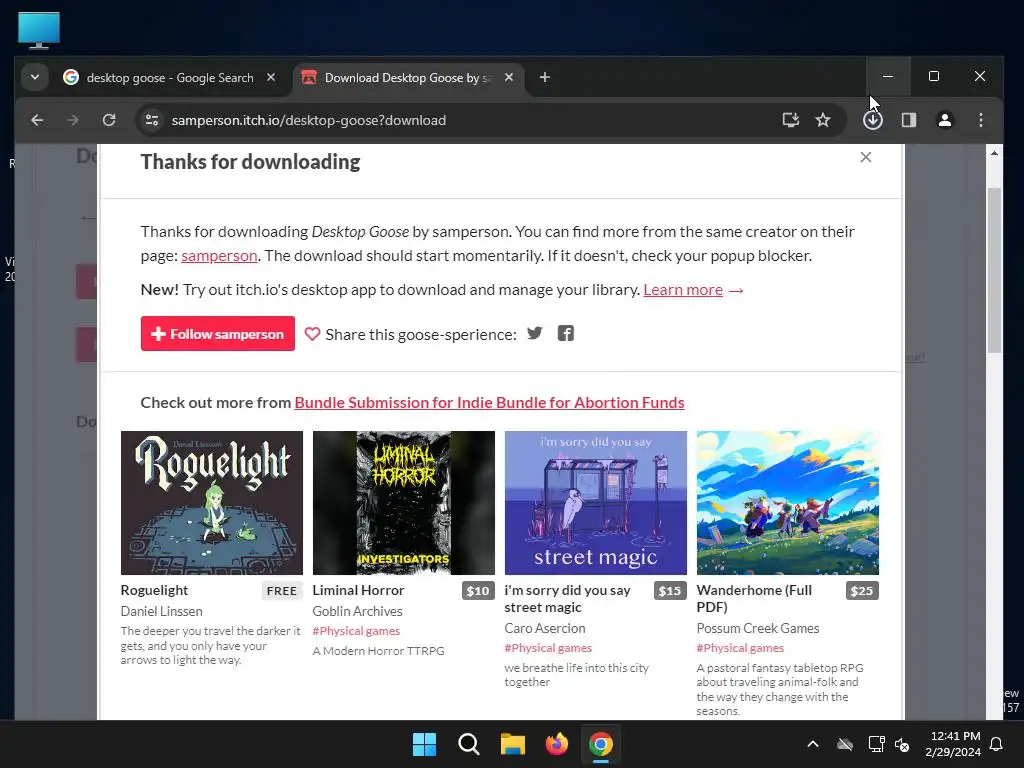1024x768 pixels.
Task: Open the Chrome profile icon
Action: point(944,120)
